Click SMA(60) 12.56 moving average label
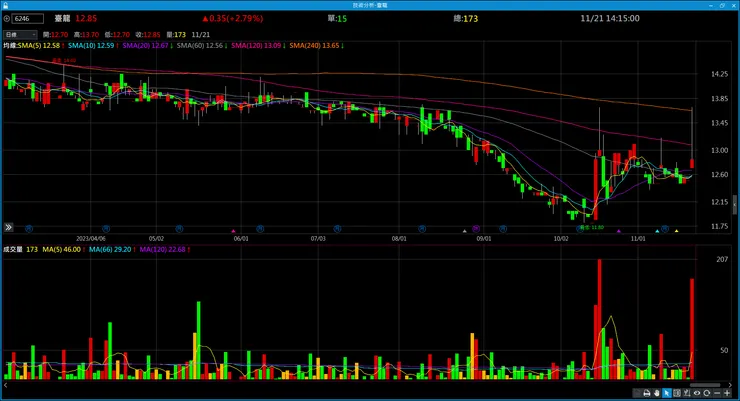740x401 pixels. click(202, 46)
